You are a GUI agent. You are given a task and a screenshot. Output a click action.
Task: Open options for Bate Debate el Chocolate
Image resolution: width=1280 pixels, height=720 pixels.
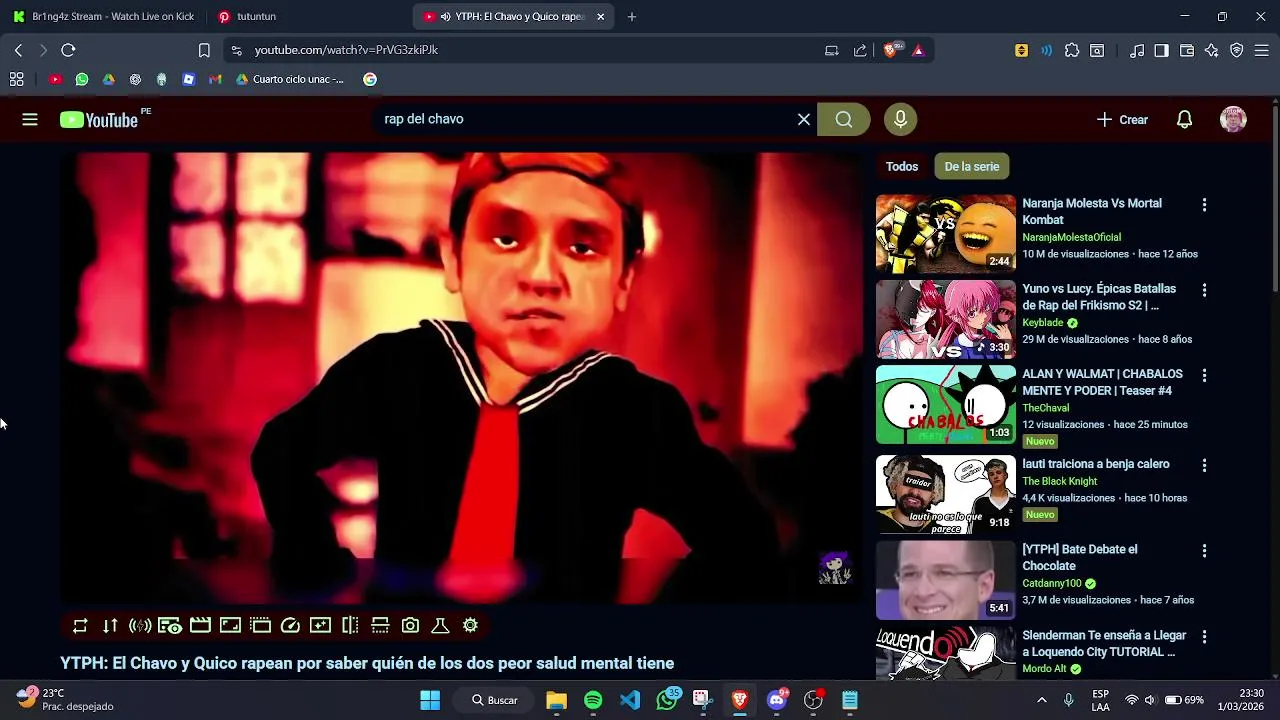1204,551
